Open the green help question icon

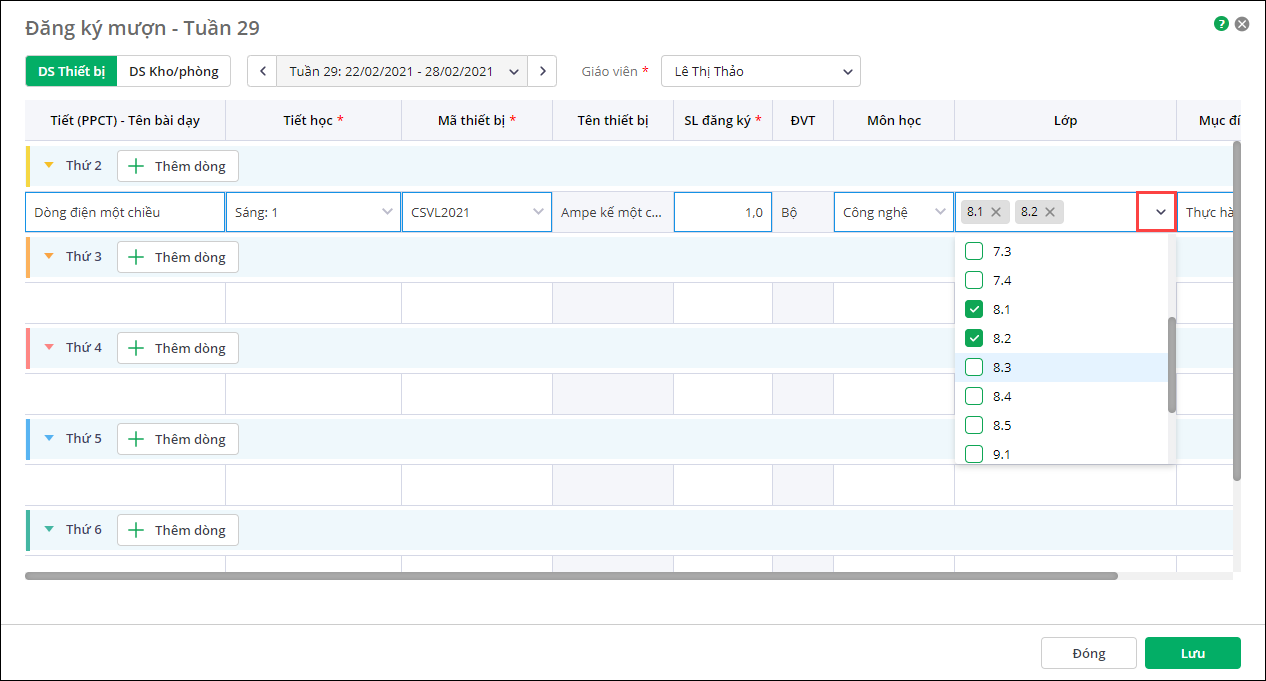click(1221, 24)
